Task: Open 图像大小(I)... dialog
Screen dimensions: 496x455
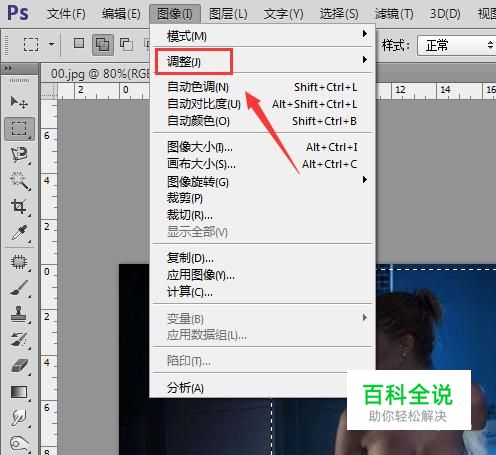Action: click(263, 147)
